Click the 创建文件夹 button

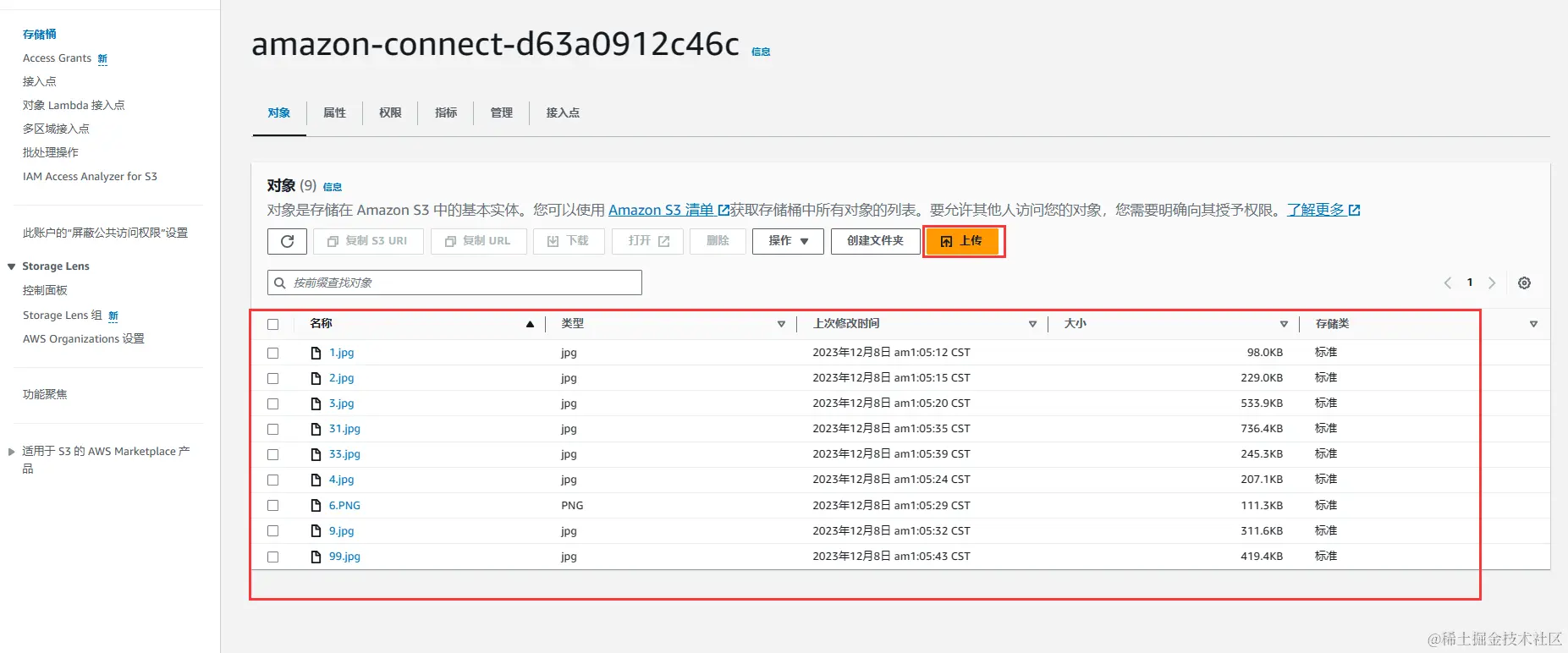pos(875,241)
